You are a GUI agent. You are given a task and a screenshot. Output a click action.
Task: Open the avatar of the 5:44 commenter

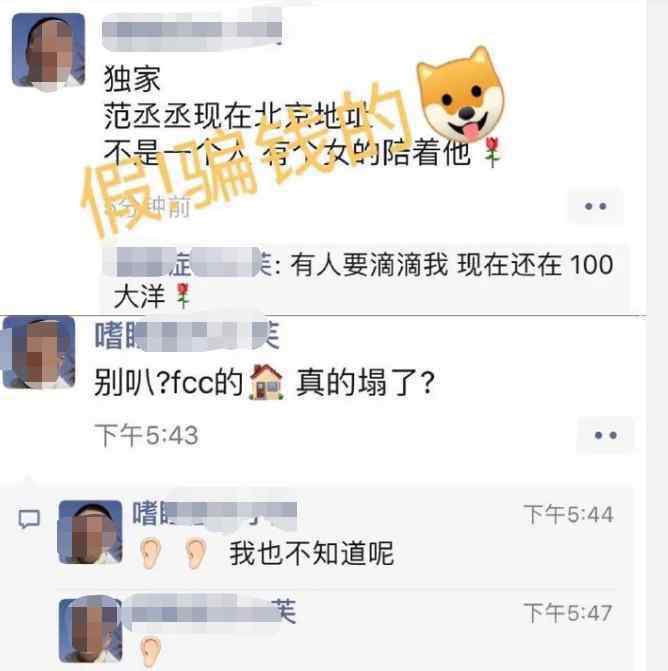click(x=90, y=532)
